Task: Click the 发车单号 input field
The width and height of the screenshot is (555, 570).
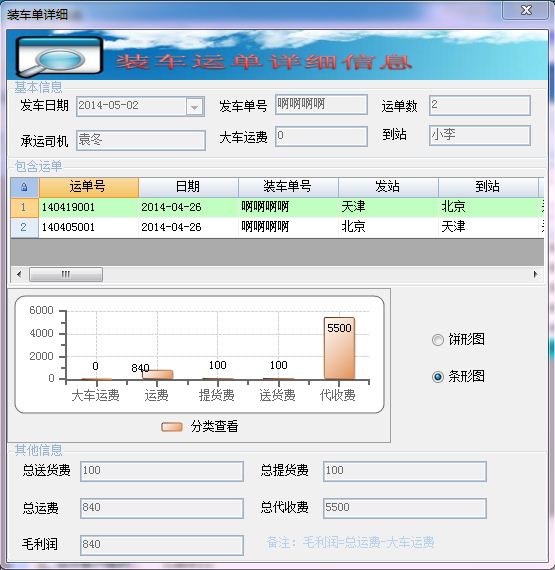Action: pyautogui.click(x=321, y=105)
